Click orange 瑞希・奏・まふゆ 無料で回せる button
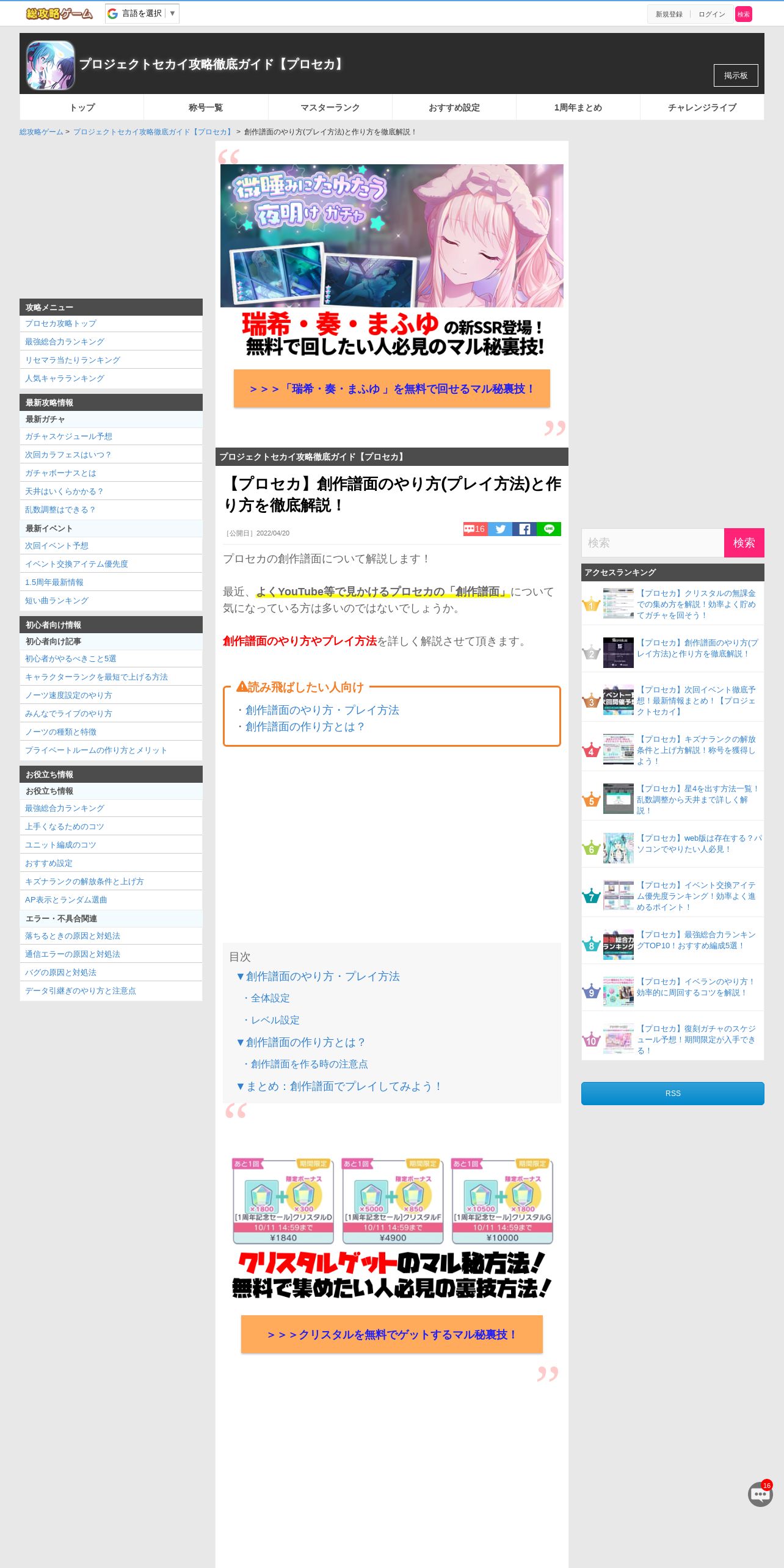The width and height of the screenshot is (784, 1568). pyautogui.click(x=392, y=388)
